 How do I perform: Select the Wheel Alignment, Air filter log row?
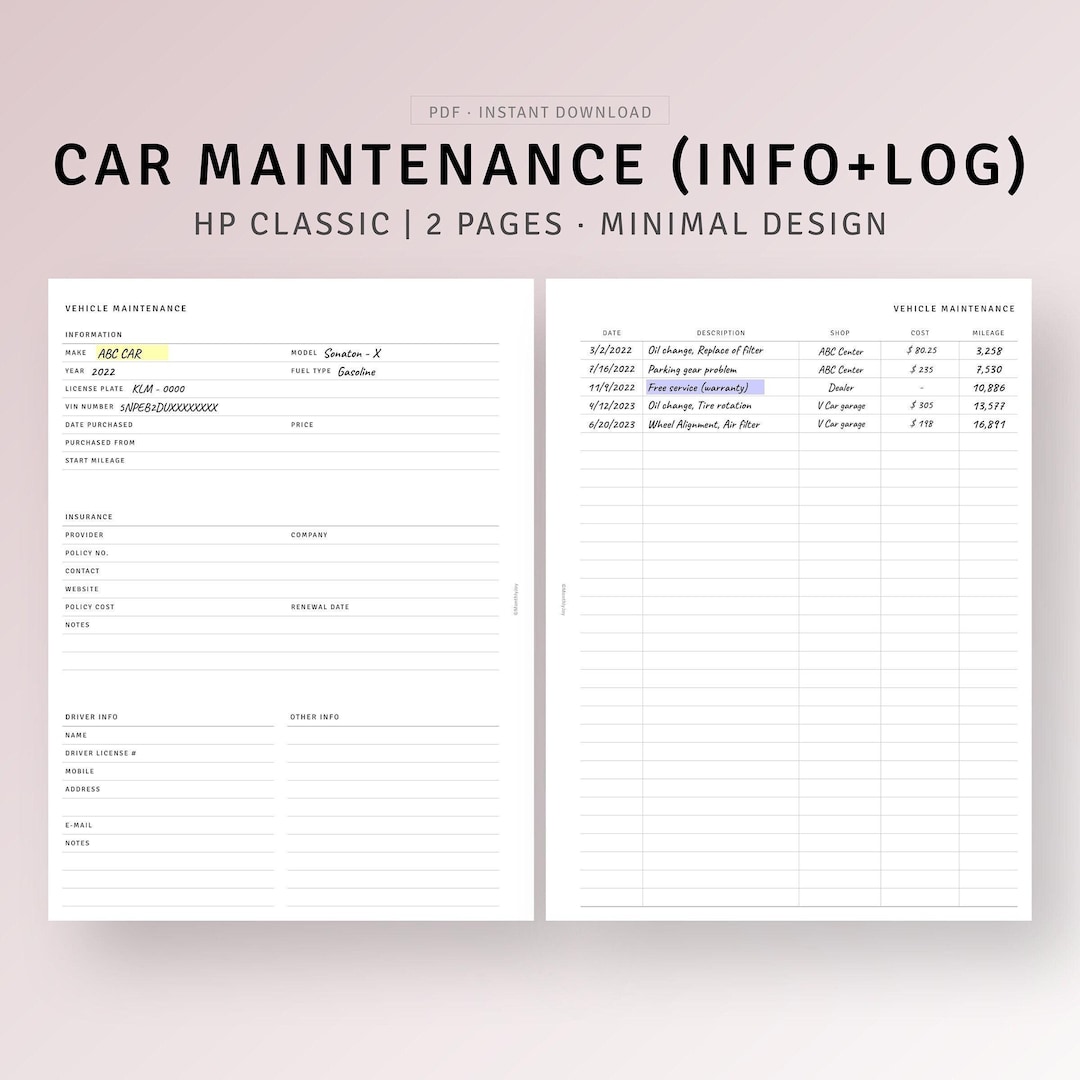[702, 423]
